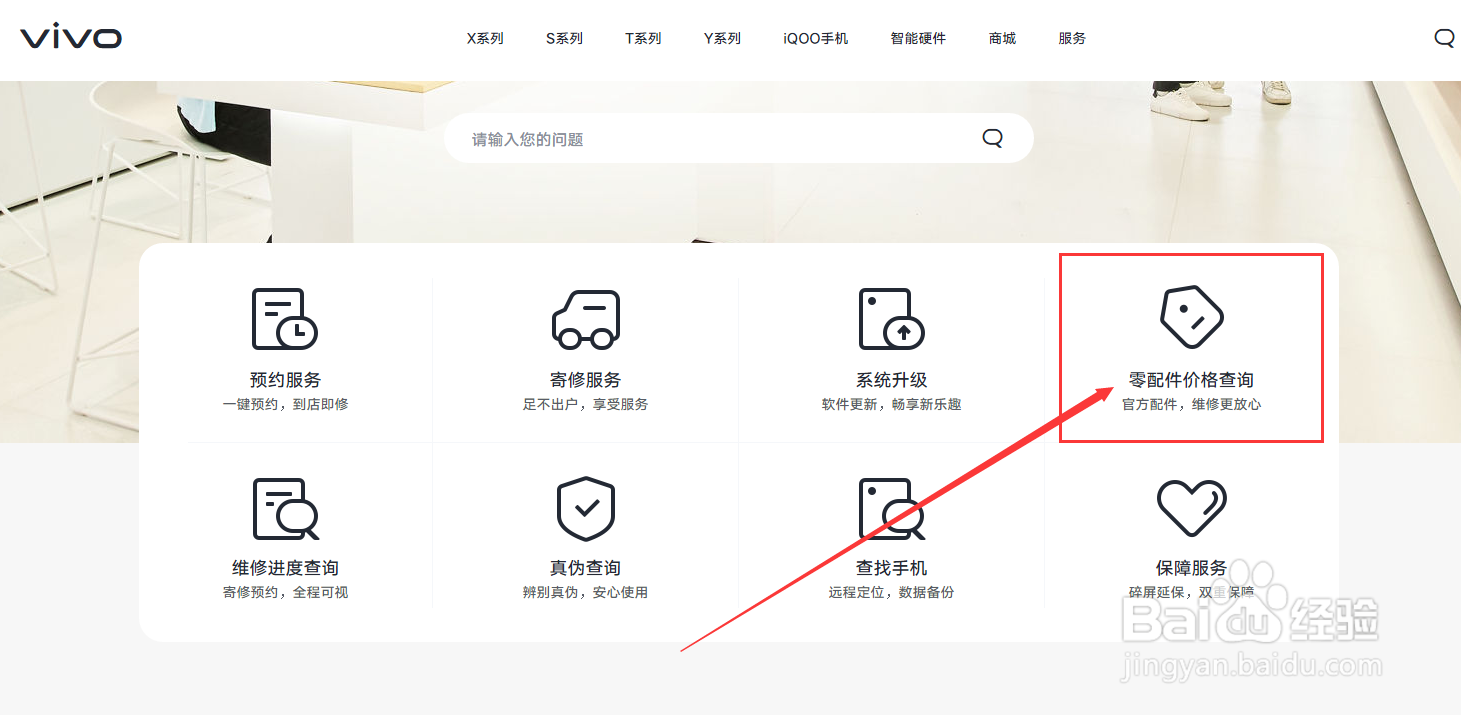Open 保障服务 via its text label
Viewport: 1461px width, 715px height.
[x=1191, y=567]
